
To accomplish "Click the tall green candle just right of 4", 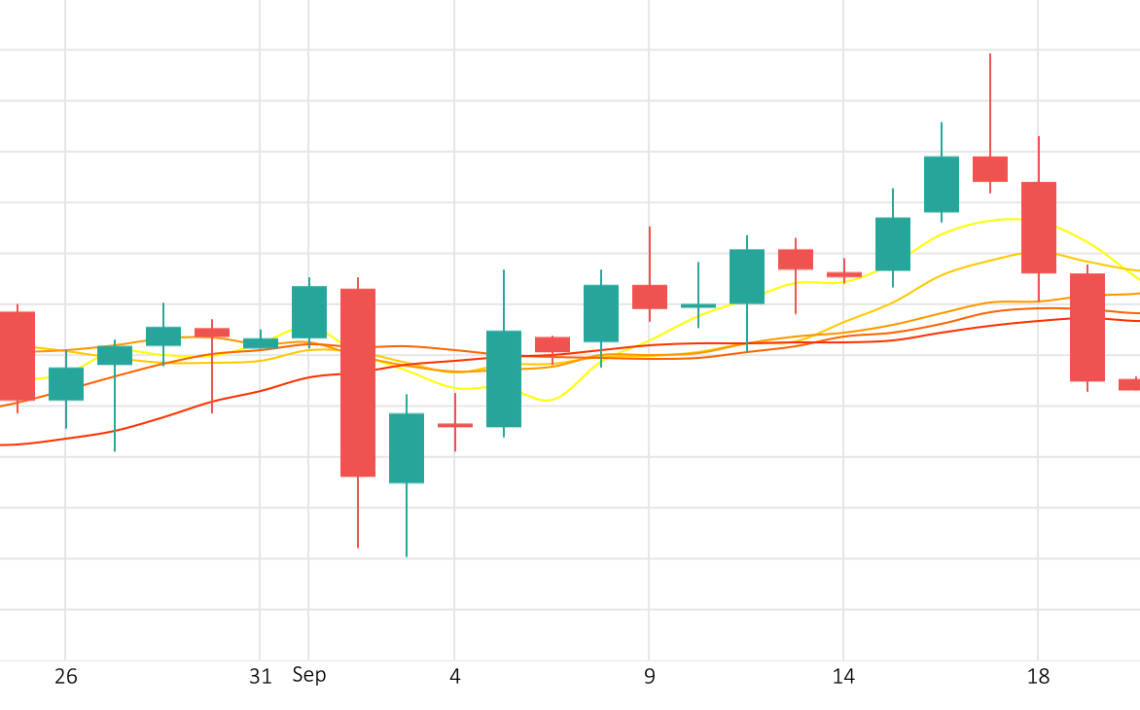I will [504, 378].
